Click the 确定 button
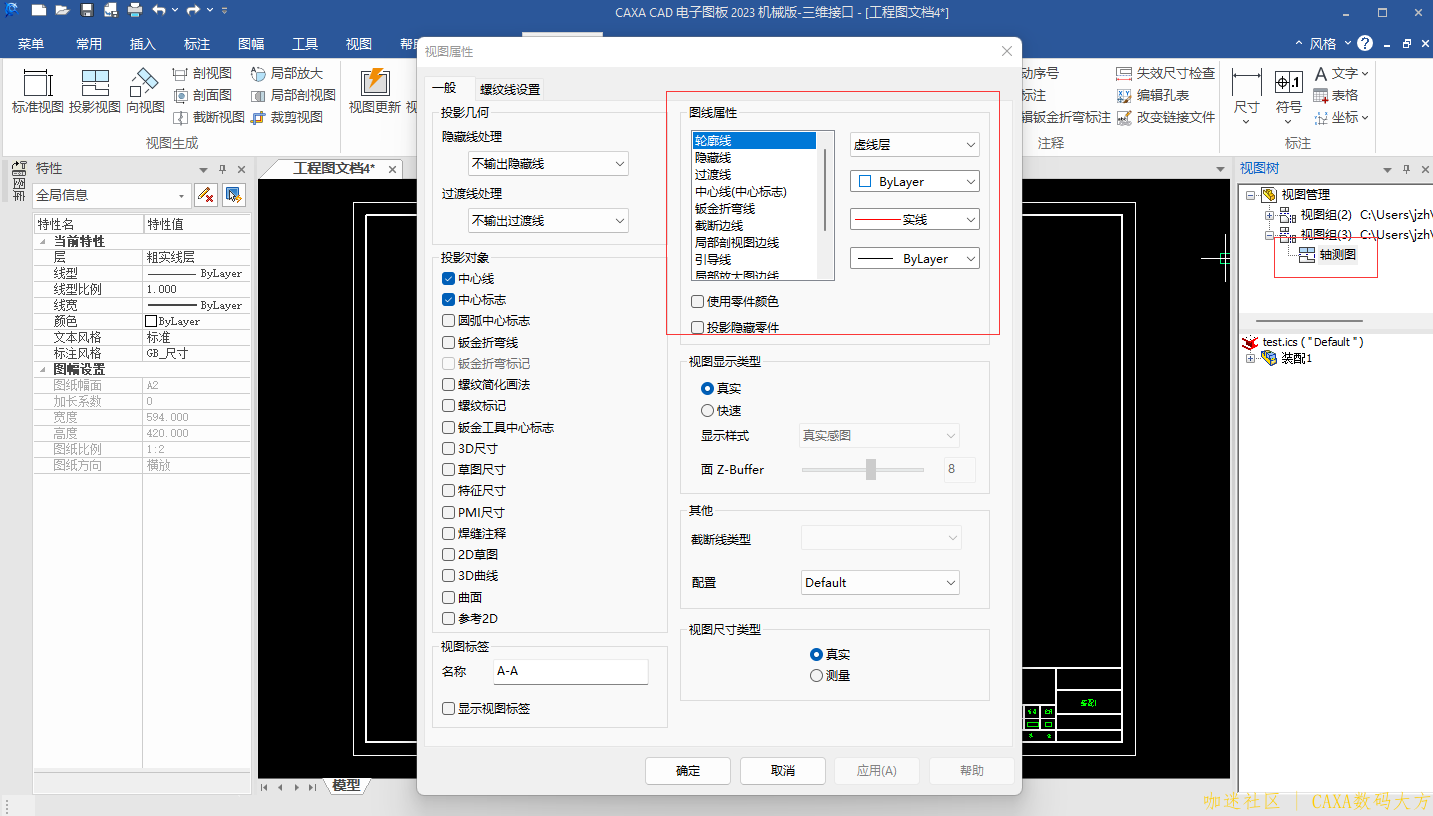Image resolution: width=1433 pixels, height=816 pixels. click(x=688, y=771)
